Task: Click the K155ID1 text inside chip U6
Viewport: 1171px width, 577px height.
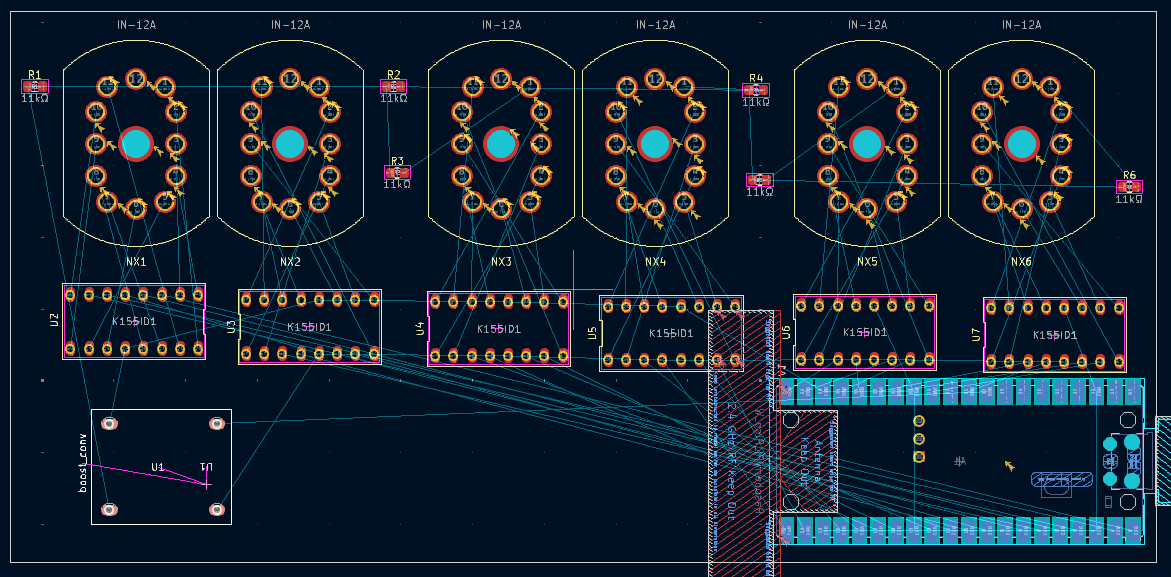Action: point(865,332)
